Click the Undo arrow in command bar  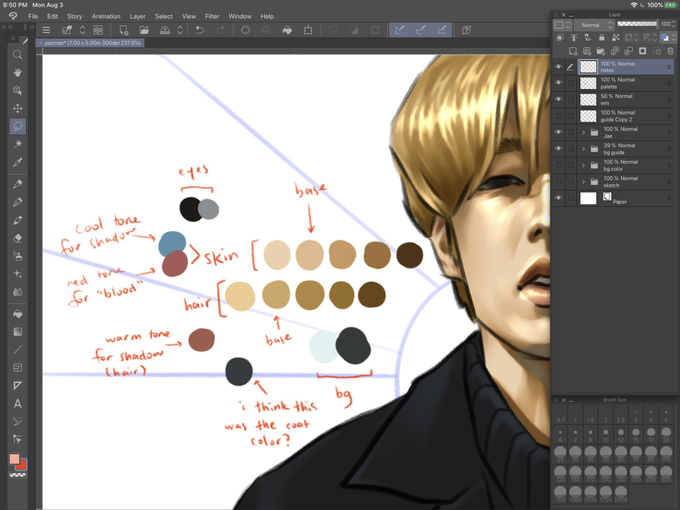[x=199, y=30]
